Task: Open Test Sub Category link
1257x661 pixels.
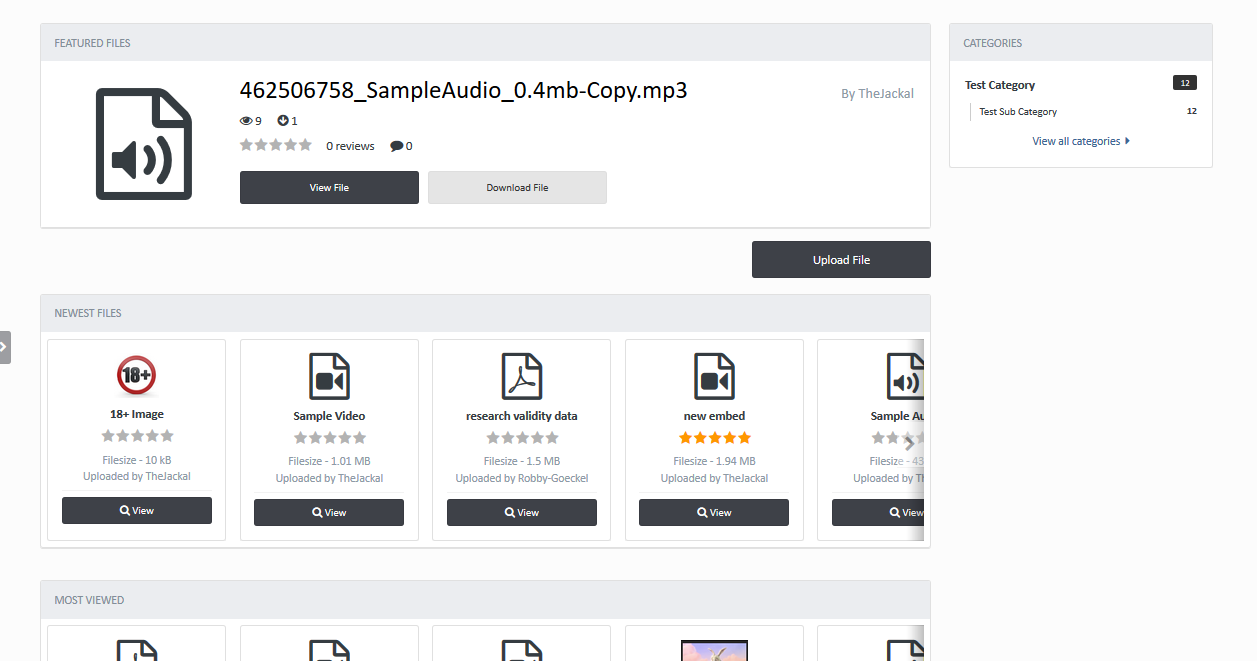Action: point(1018,112)
